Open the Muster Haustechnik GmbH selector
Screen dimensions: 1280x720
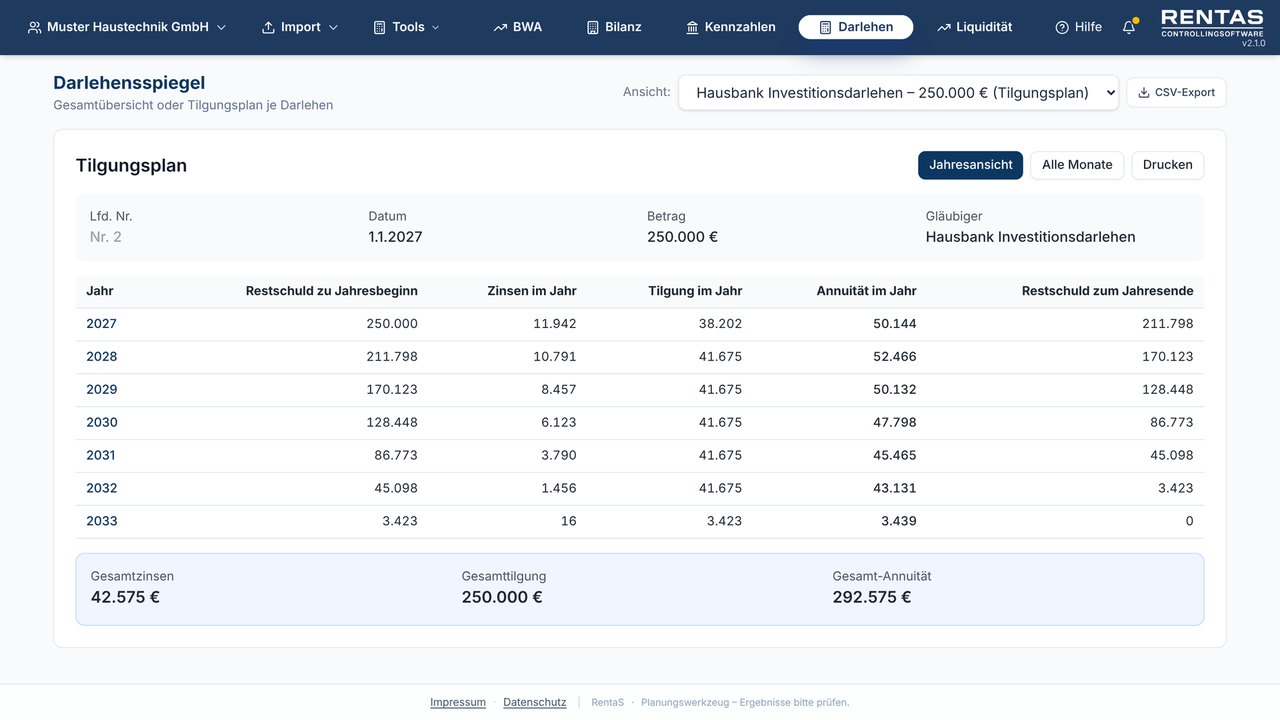click(127, 28)
